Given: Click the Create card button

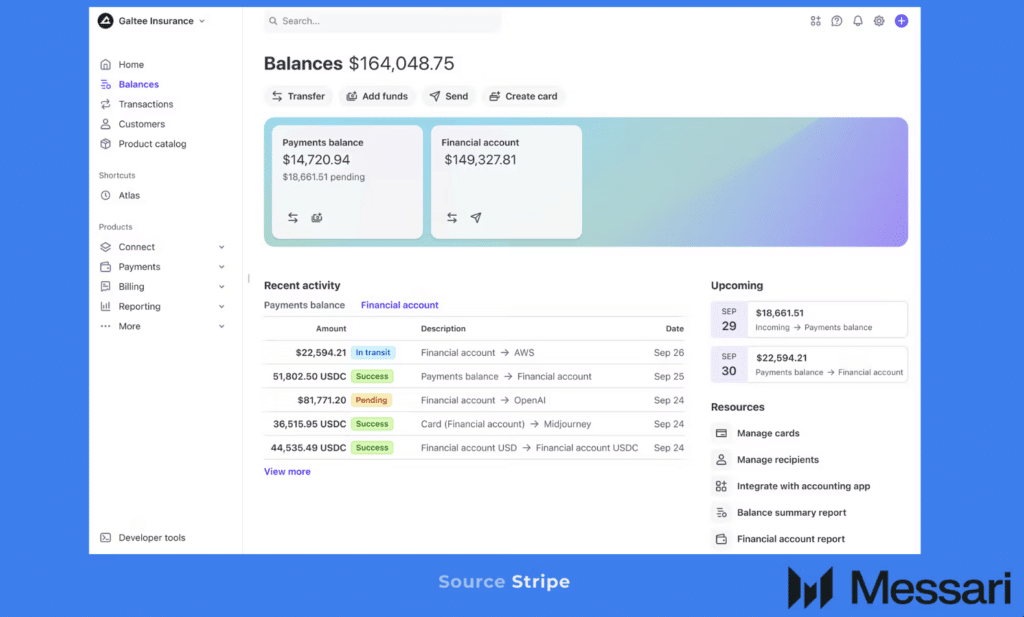Looking at the screenshot, I should (524, 96).
